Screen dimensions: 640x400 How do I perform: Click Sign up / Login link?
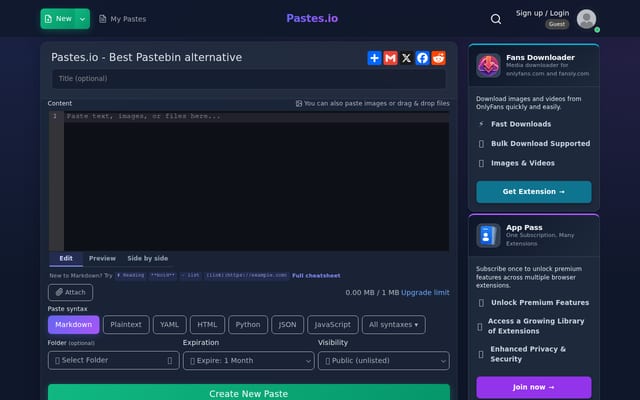click(542, 13)
